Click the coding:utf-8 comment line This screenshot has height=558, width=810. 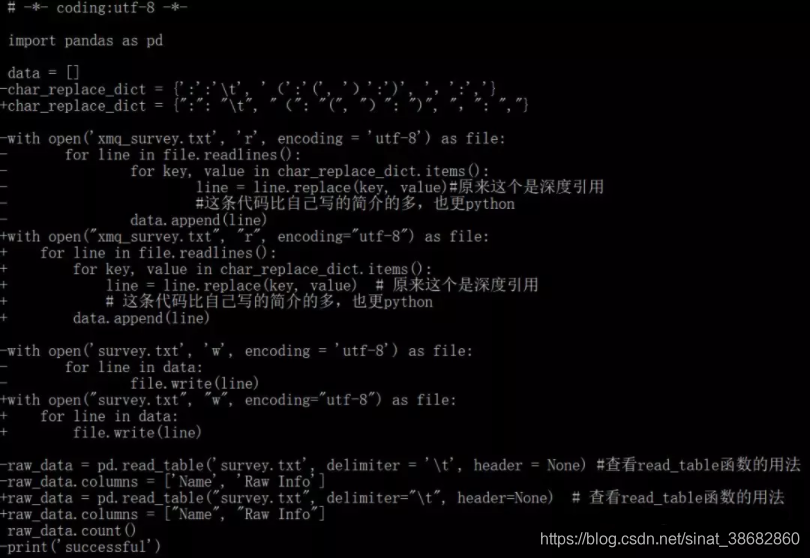[98, 7]
